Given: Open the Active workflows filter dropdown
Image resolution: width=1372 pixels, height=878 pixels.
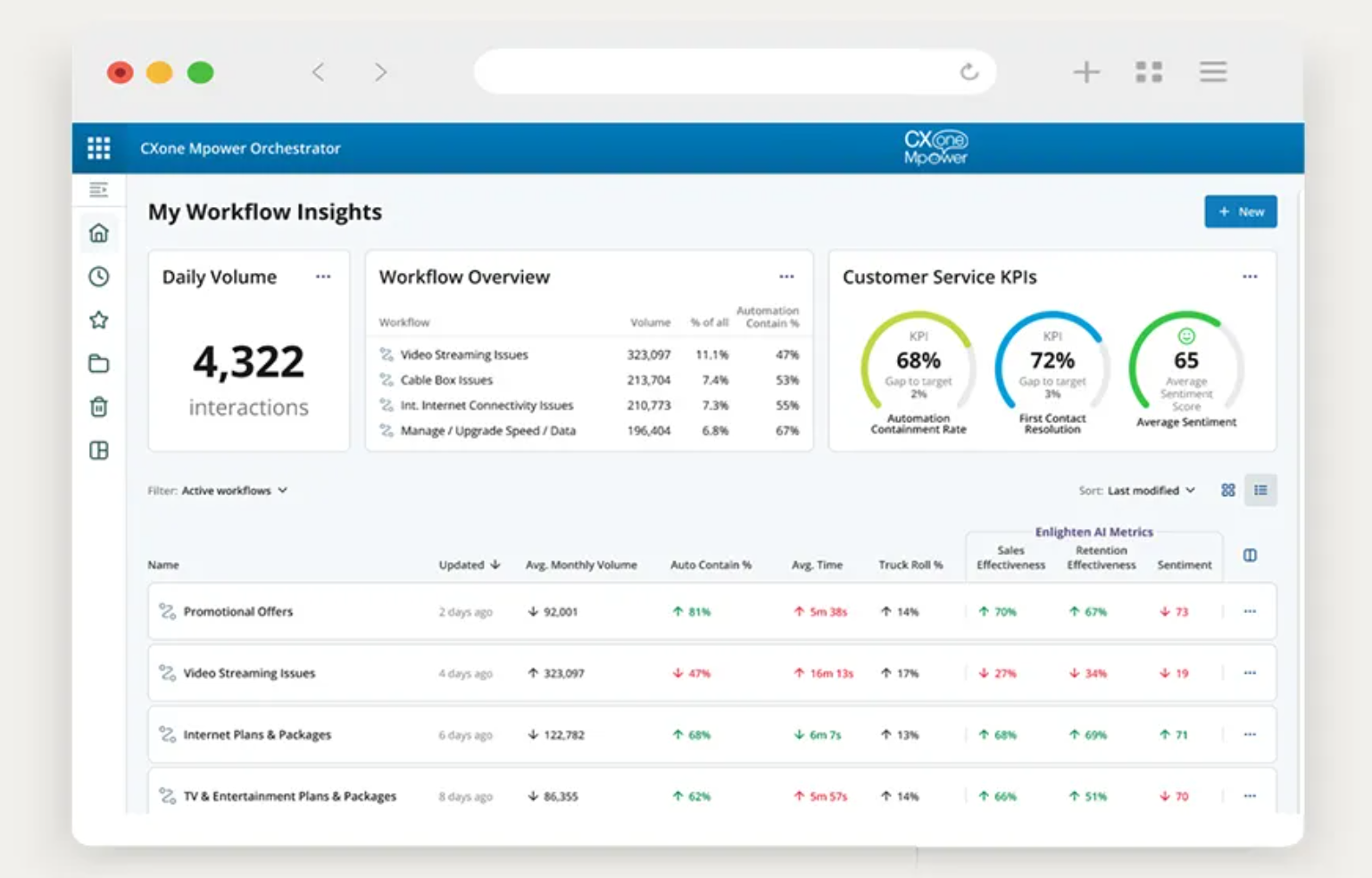Looking at the screenshot, I should pyautogui.click(x=234, y=491).
